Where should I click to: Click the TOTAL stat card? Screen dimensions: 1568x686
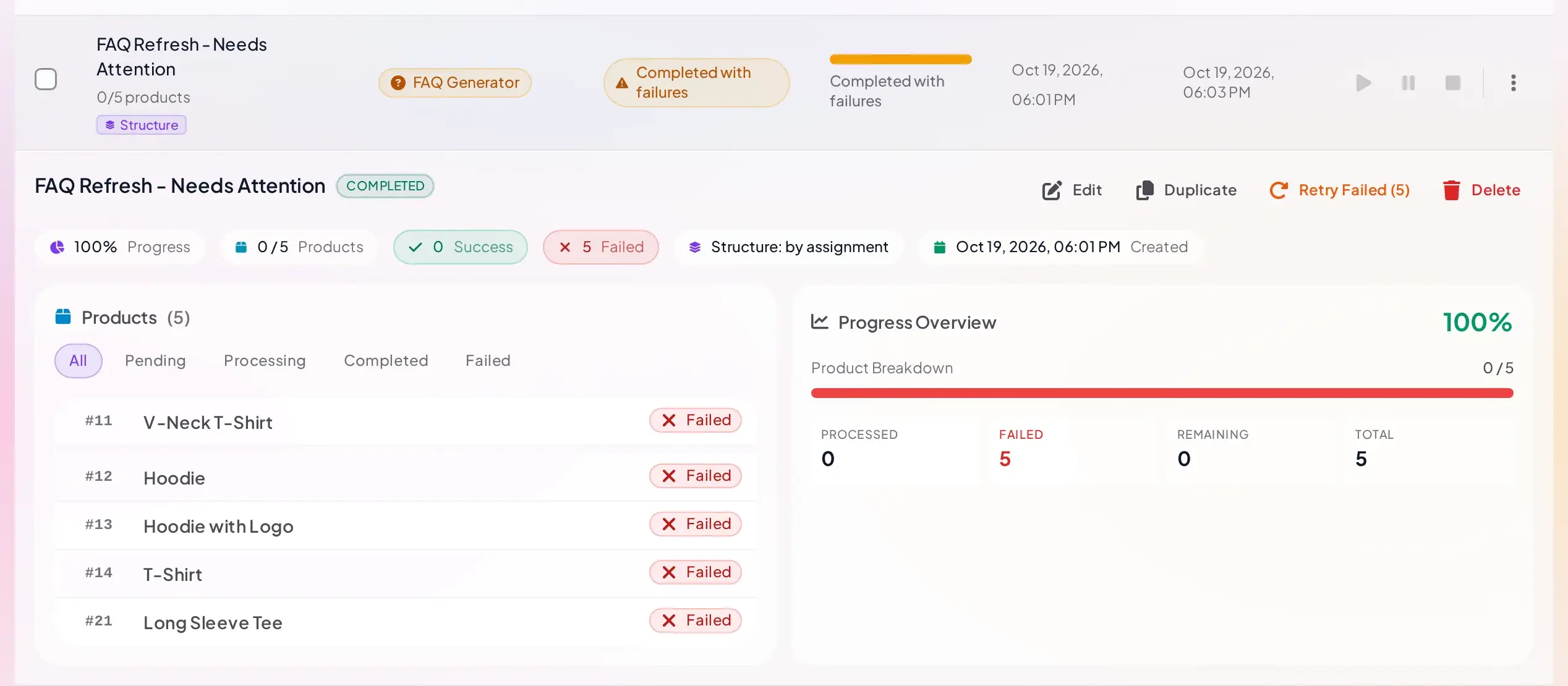click(1429, 451)
